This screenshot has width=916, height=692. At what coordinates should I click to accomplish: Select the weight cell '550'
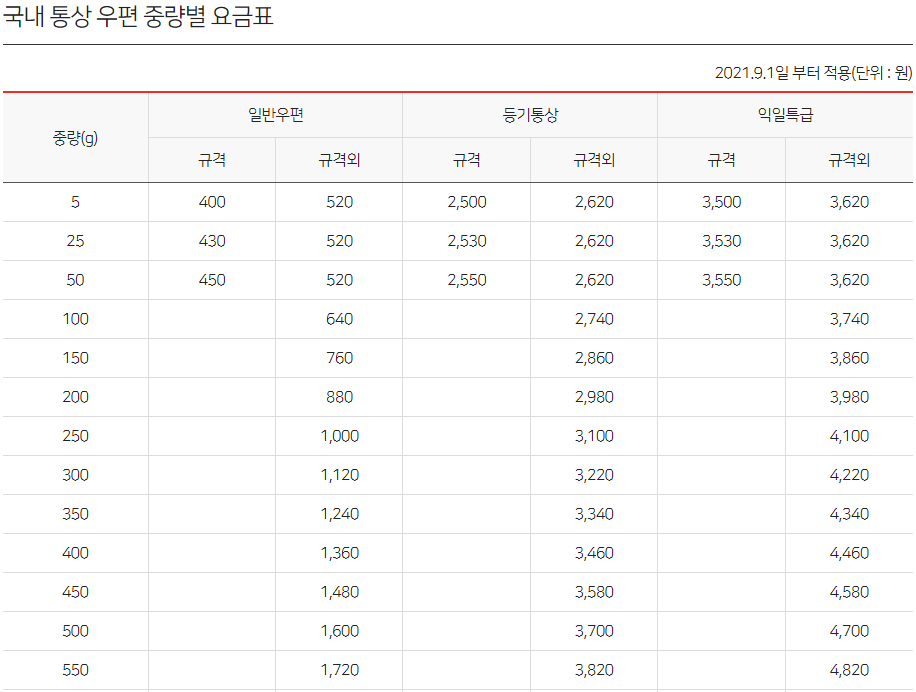[75, 670]
